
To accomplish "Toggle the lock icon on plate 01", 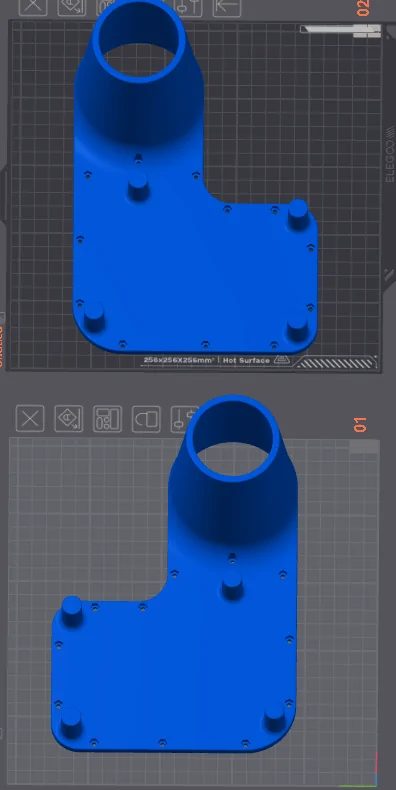I will 147,419.
